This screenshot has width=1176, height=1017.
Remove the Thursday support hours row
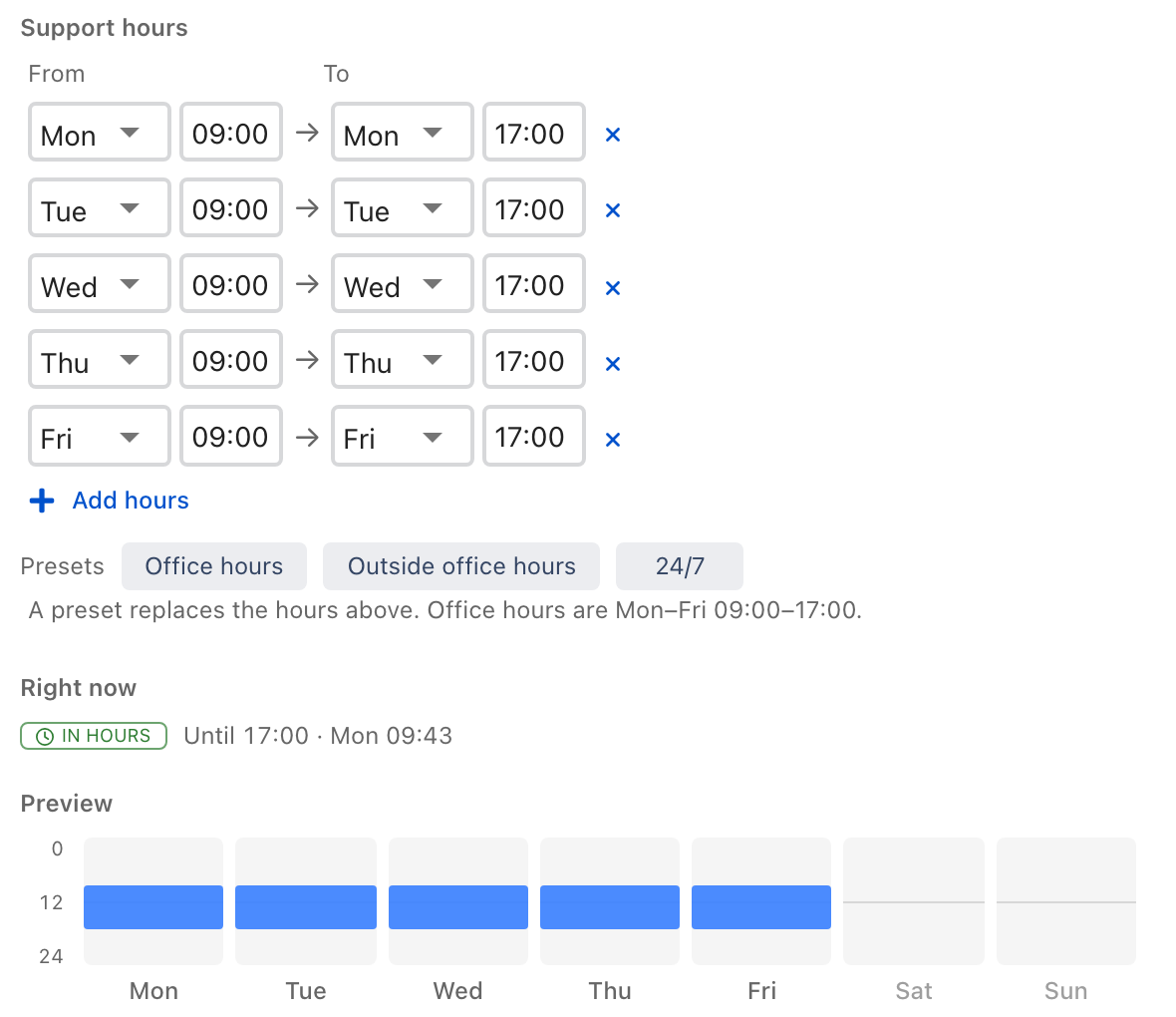pyautogui.click(x=613, y=363)
